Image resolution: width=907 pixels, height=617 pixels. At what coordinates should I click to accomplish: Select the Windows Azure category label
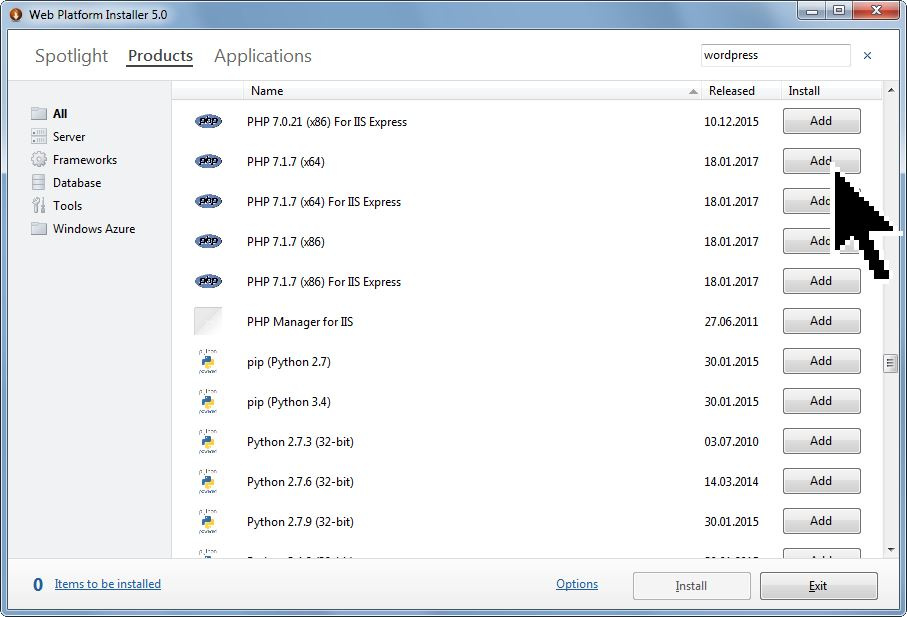[94, 229]
